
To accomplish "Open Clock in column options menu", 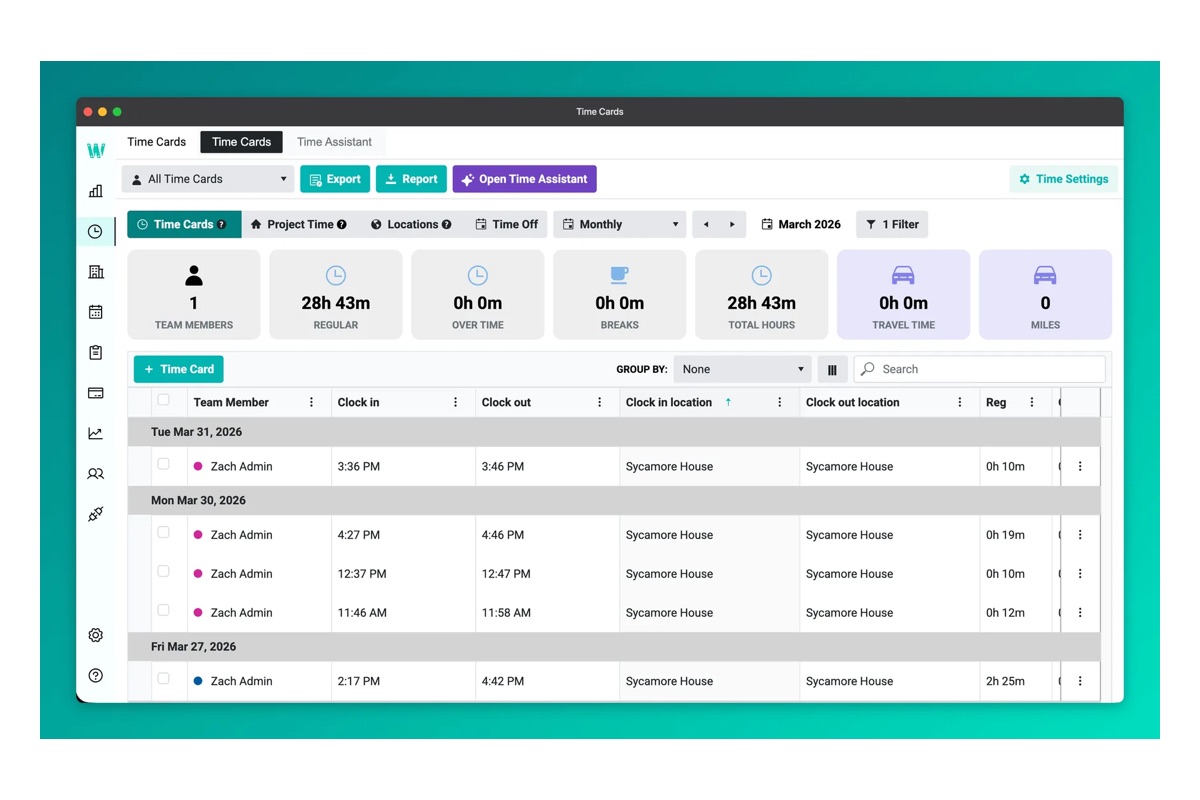I will tap(456, 402).
